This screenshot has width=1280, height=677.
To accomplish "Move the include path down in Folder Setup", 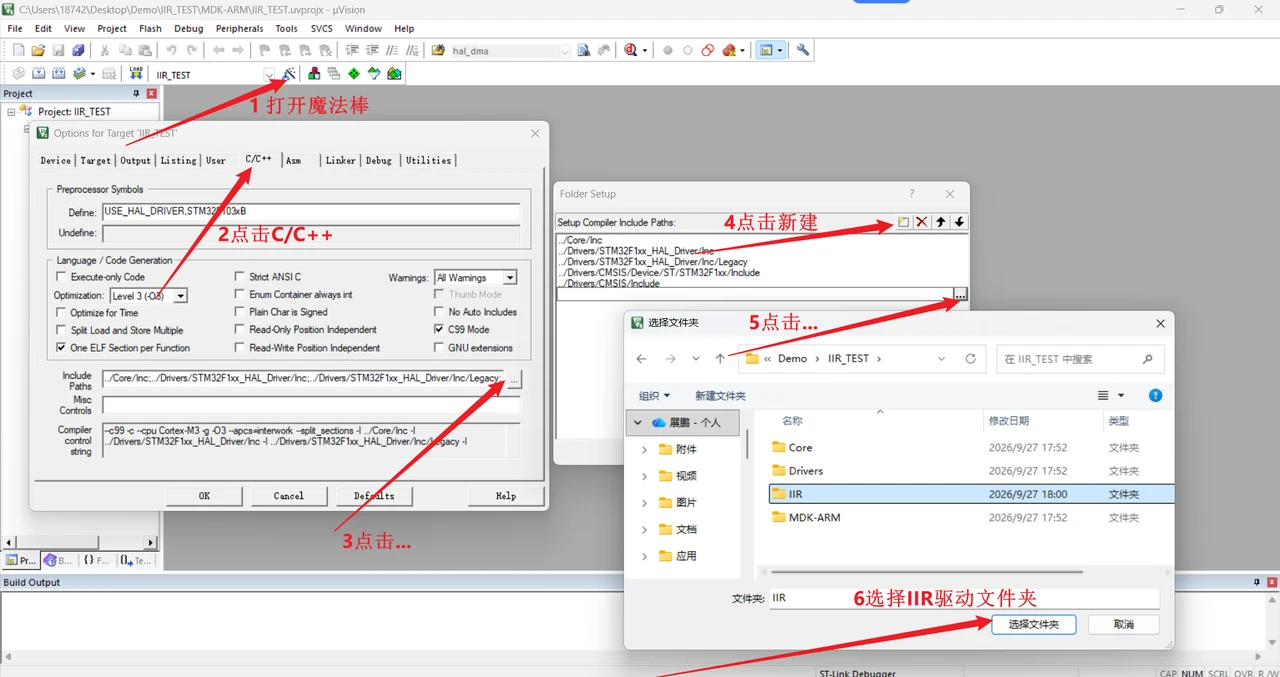I will (x=960, y=222).
